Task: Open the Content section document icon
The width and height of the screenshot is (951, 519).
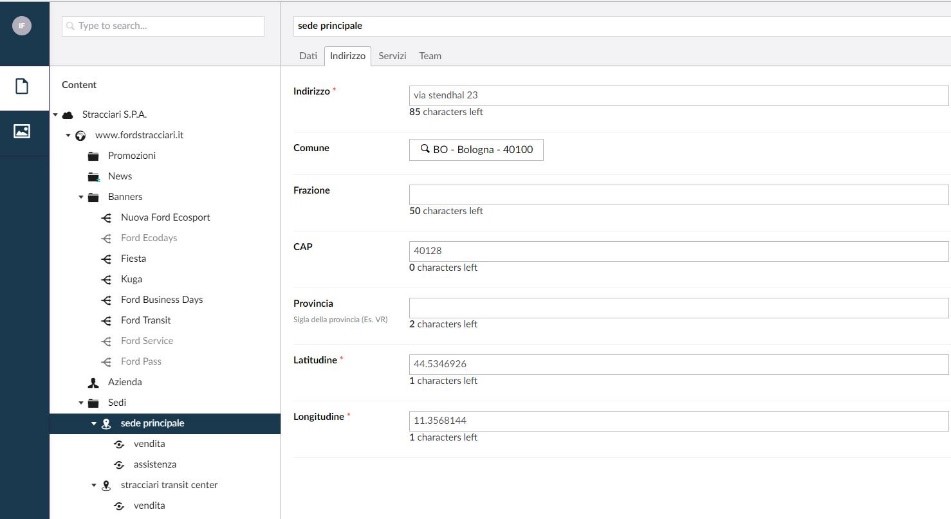Action: coord(22,86)
